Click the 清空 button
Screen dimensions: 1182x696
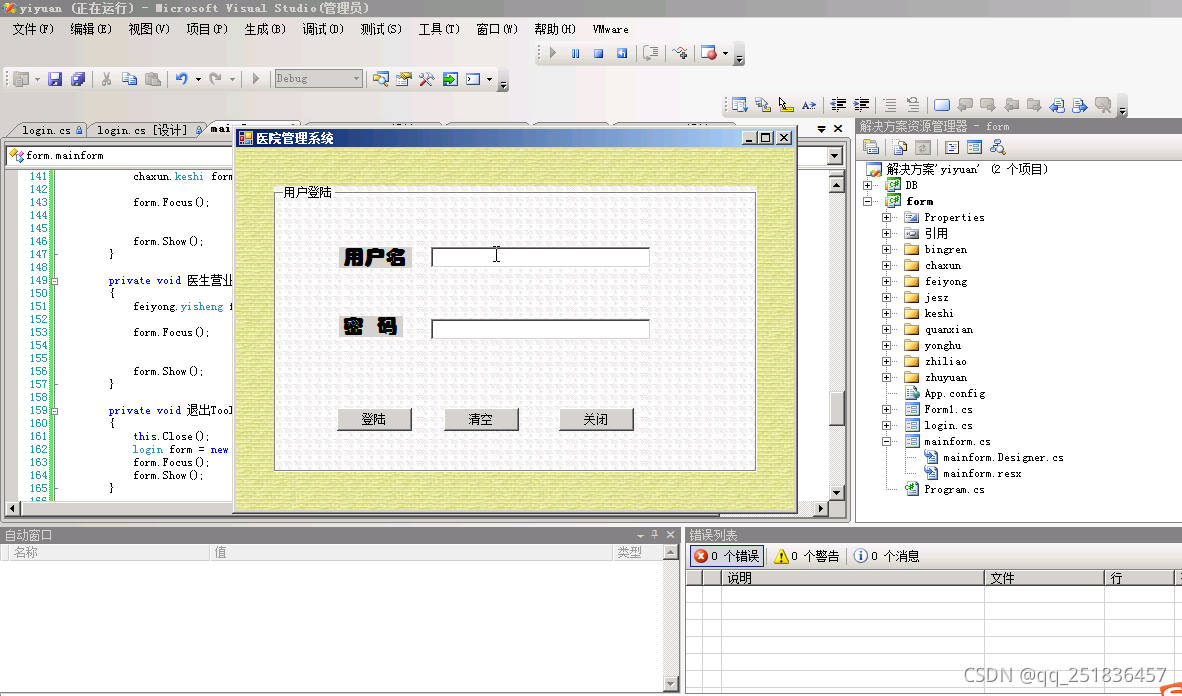(481, 419)
